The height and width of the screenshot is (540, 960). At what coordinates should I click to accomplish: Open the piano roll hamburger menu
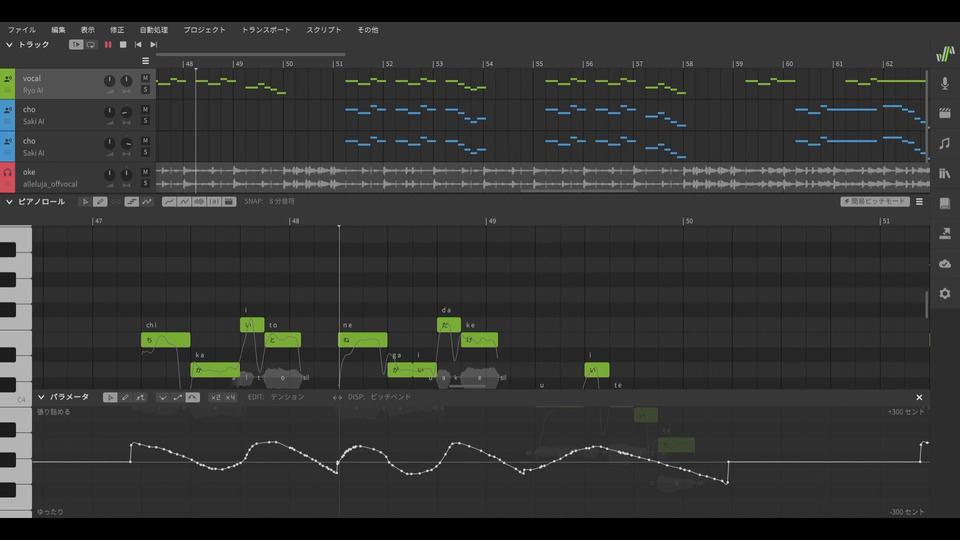pos(920,201)
